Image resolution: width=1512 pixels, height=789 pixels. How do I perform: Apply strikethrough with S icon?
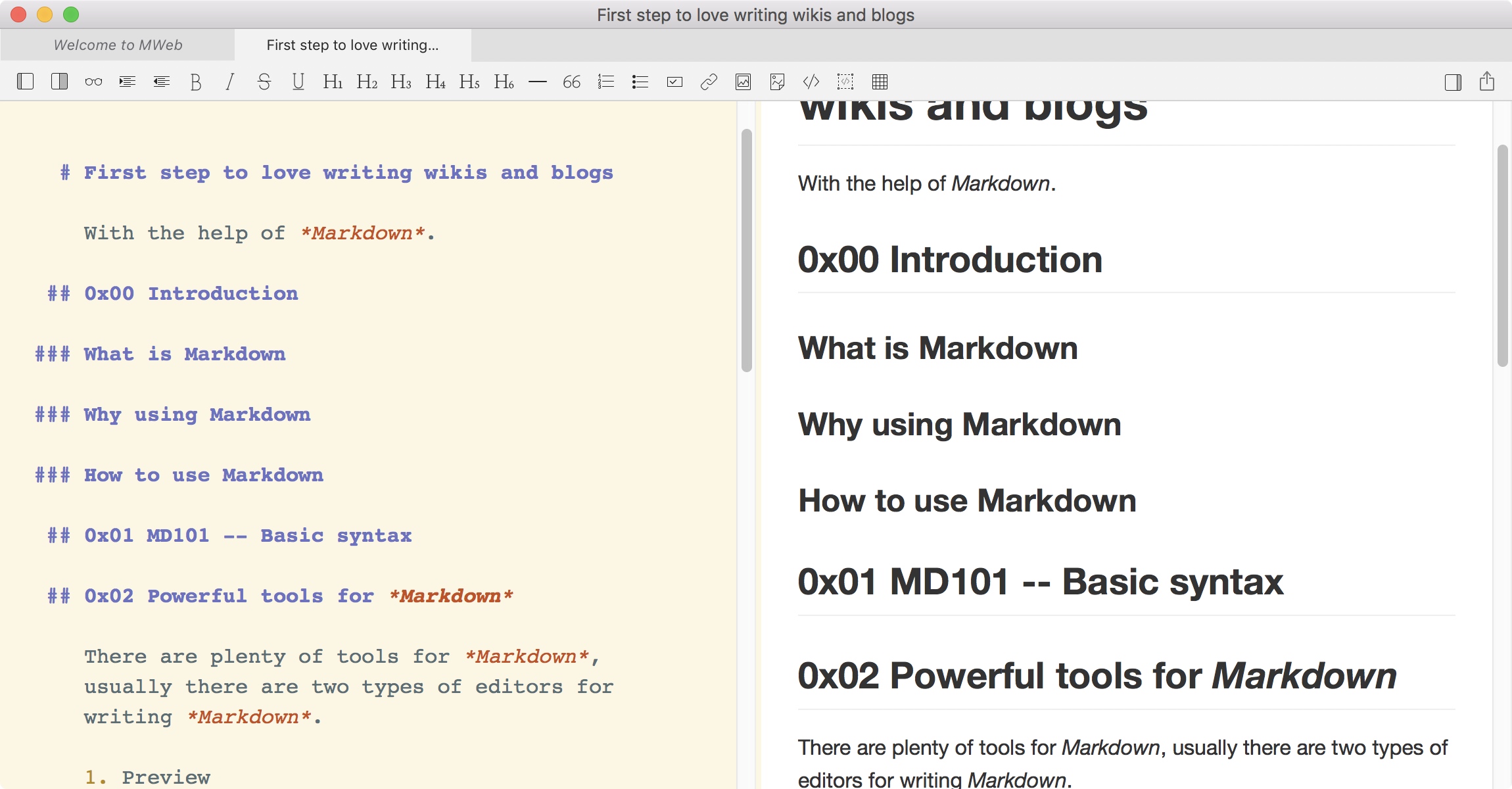click(264, 82)
